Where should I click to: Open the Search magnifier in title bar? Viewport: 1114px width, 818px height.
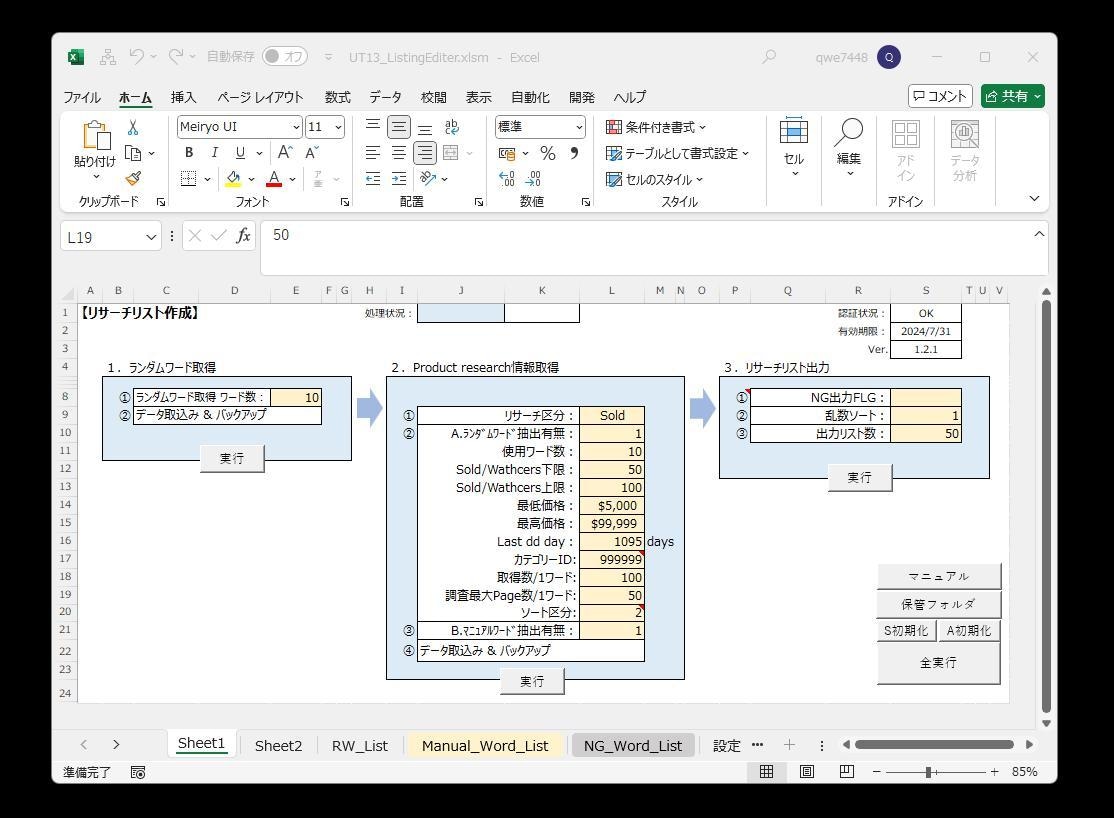click(x=769, y=57)
